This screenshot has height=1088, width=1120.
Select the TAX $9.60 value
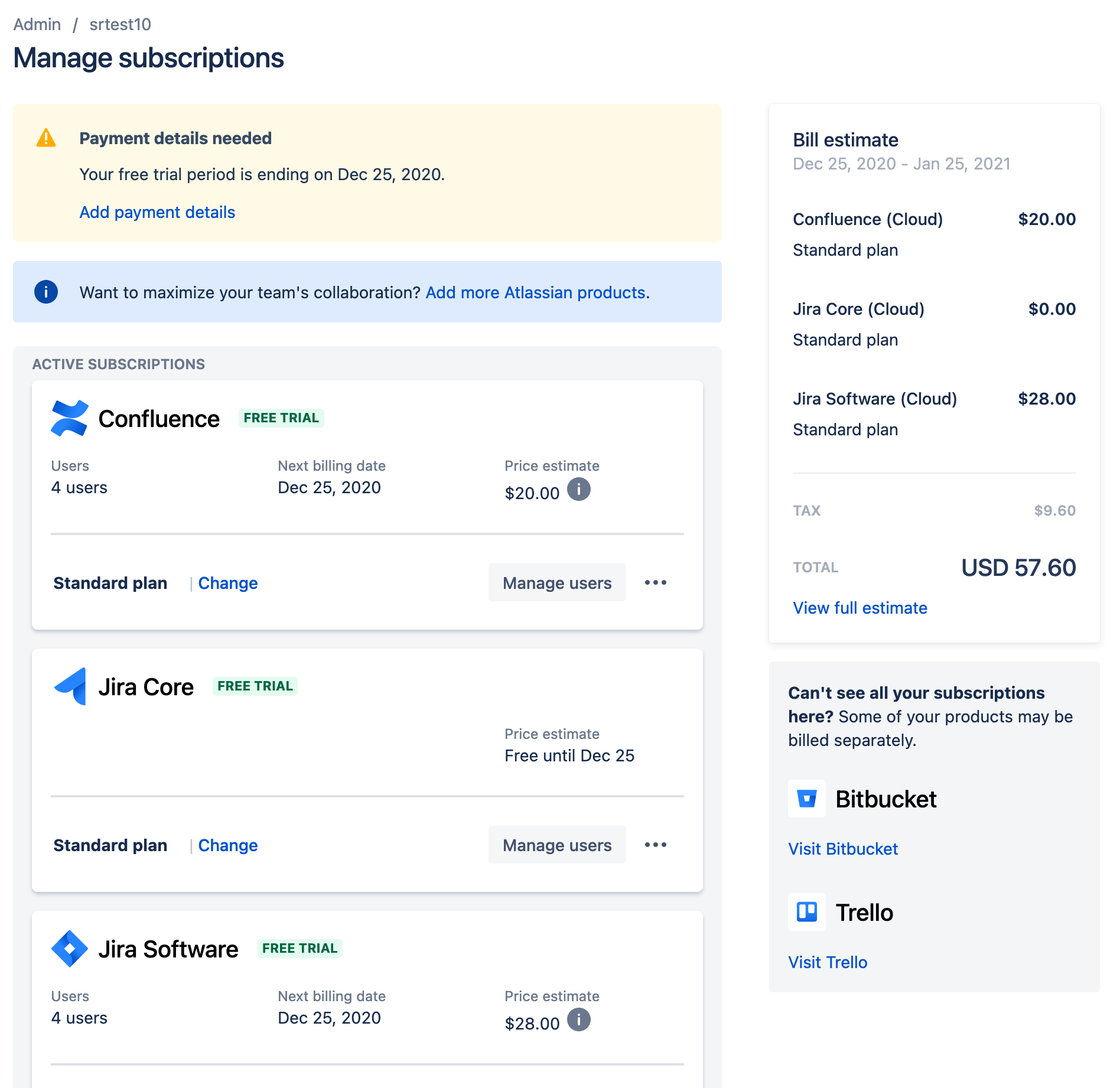[x=1055, y=510]
